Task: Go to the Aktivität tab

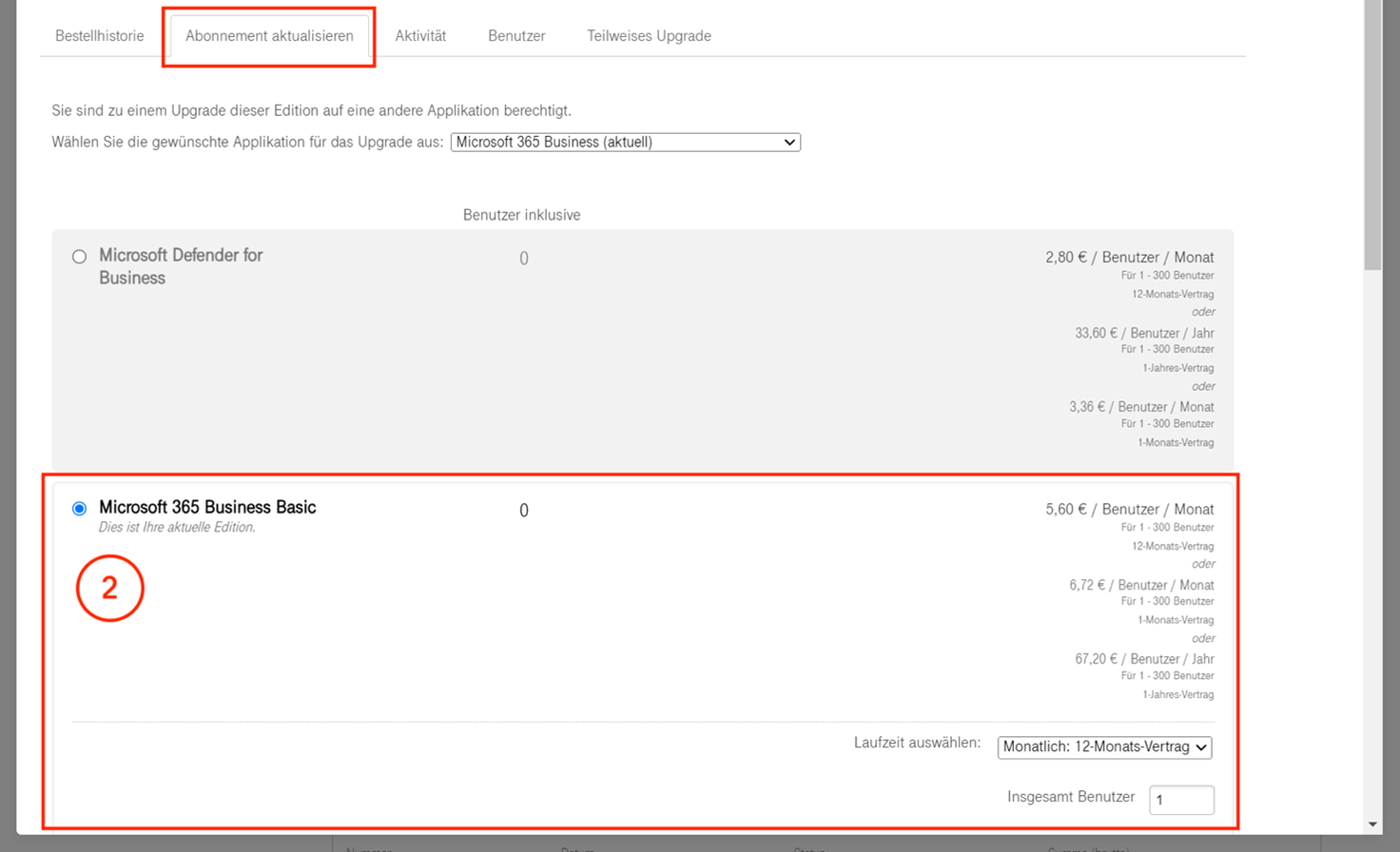Action: (x=420, y=36)
